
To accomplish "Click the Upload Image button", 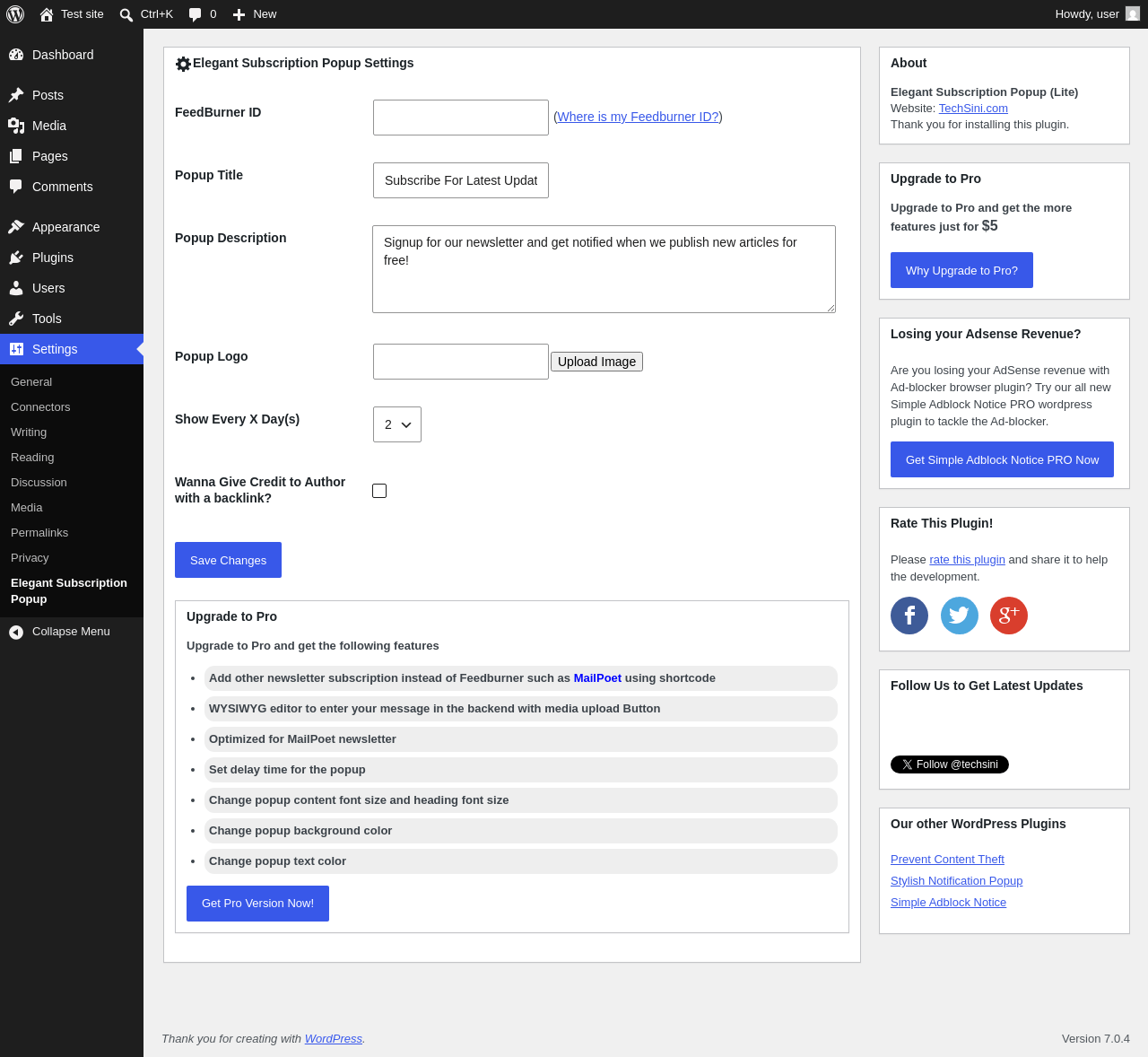I will tap(596, 362).
